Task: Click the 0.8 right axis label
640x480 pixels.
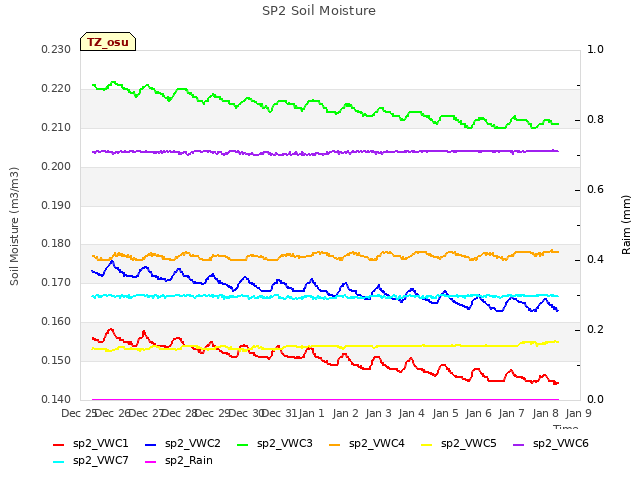Action: (x=595, y=120)
